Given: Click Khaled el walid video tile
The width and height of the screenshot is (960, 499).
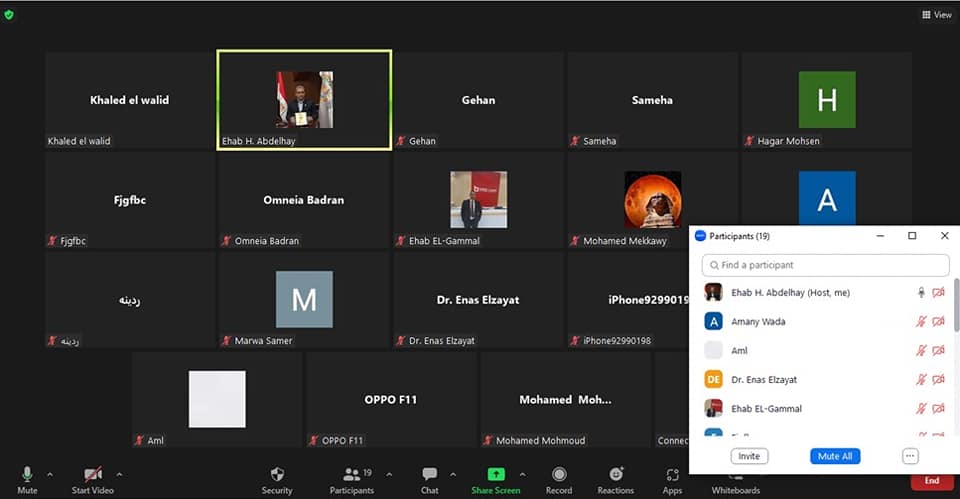Looking at the screenshot, I should (129, 100).
